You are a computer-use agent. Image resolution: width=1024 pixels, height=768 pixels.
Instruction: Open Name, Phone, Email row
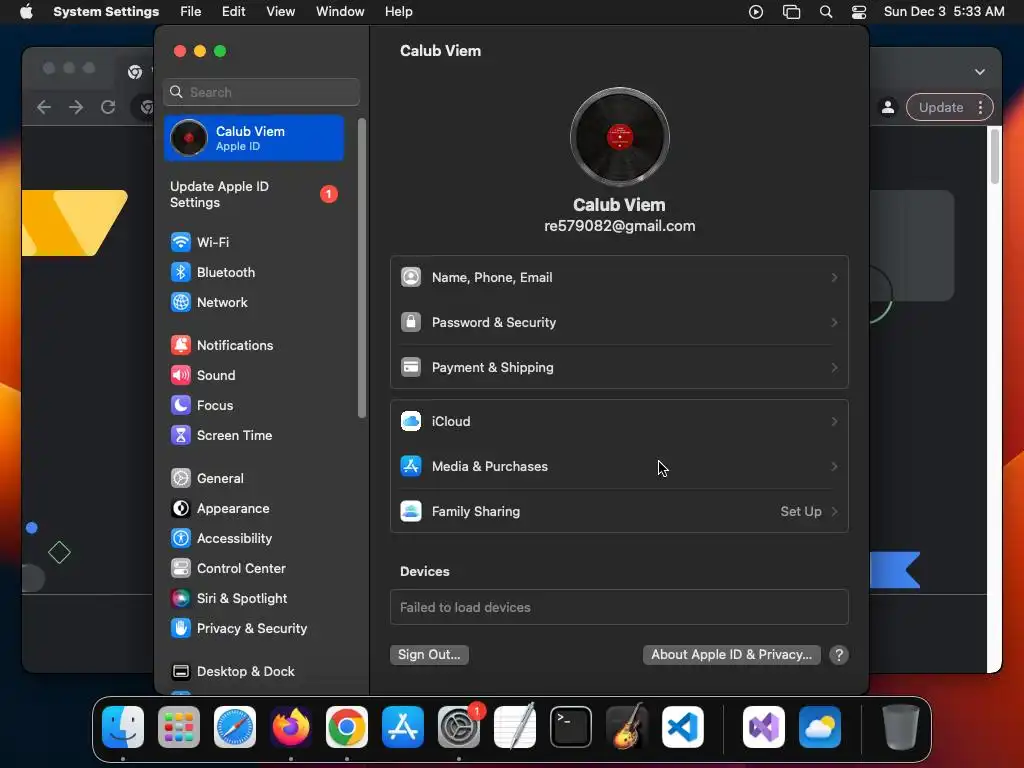(x=619, y=278)
